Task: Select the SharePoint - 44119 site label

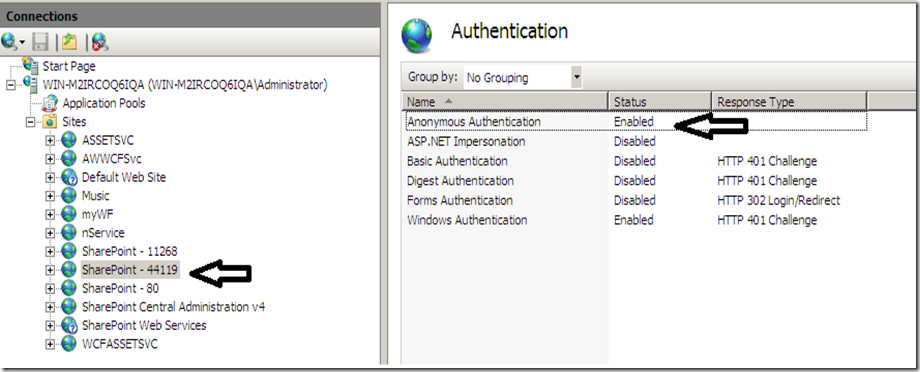Action: [130, 270]
